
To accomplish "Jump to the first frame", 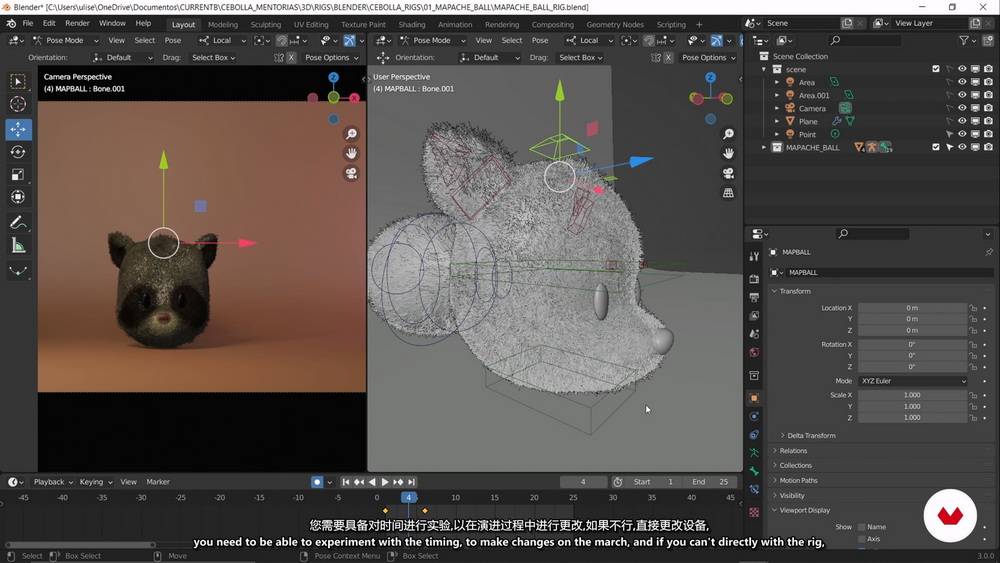I will point(346,482).
